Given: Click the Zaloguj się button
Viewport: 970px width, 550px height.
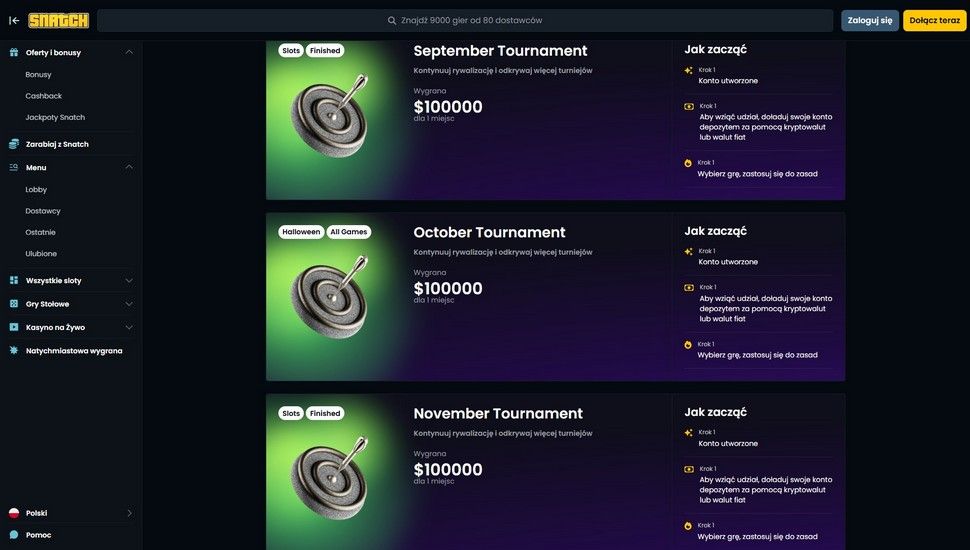Looking at the screenshot, I should [x=870, y=20].
